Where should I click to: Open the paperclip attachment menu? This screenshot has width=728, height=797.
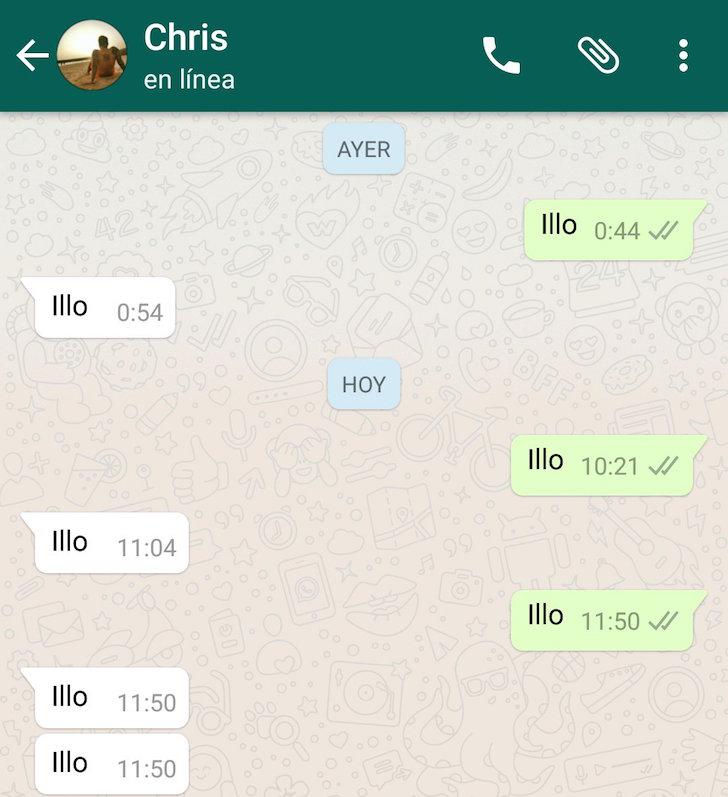(598, 55)
